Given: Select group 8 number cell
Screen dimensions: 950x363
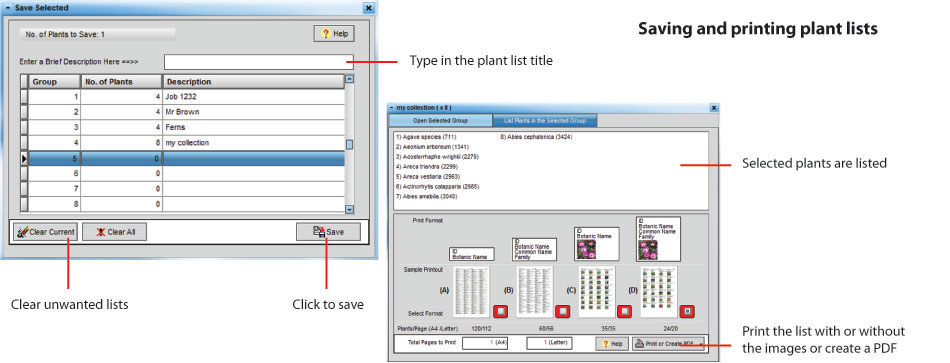Looking at the screenshot, I should [55, 205].
